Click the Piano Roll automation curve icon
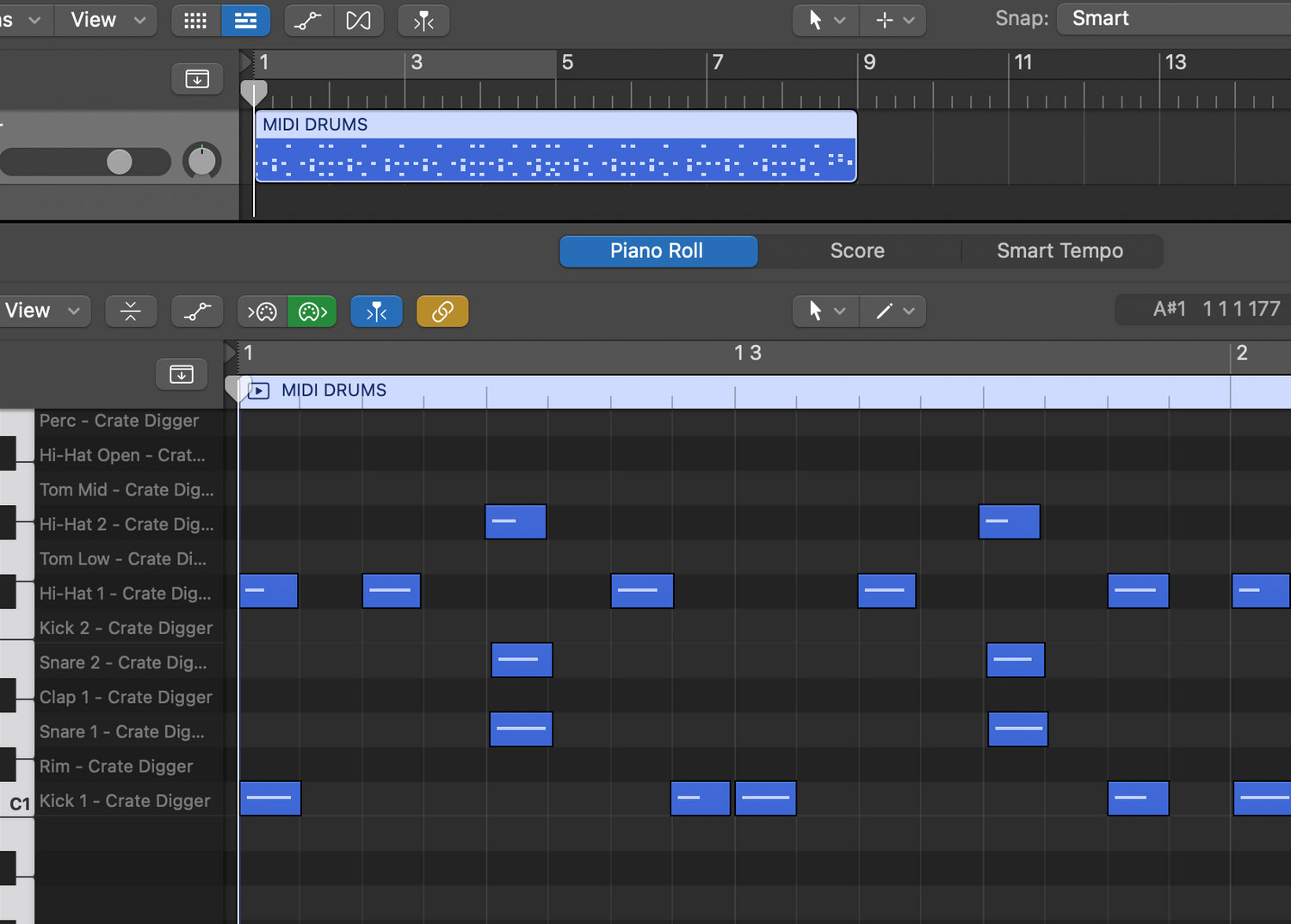 pos(197,311)
